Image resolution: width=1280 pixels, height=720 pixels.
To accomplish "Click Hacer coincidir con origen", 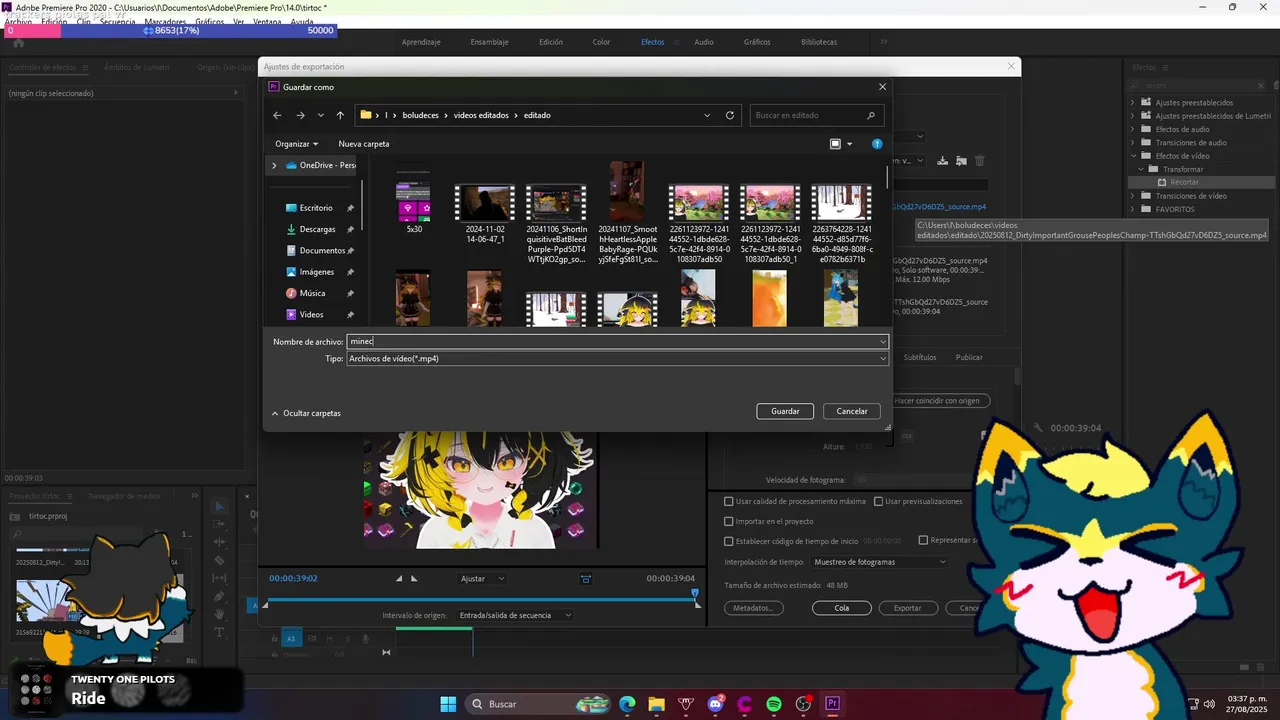I will tap(937, 400).
